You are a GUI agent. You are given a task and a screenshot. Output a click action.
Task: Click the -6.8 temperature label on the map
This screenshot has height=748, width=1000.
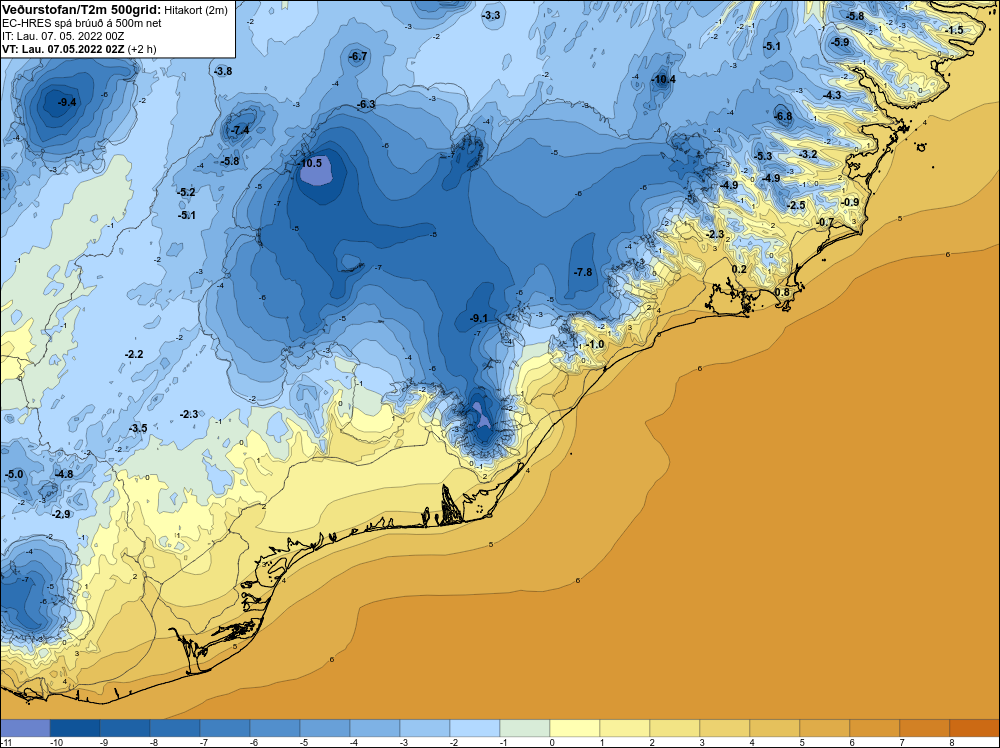click(x=783, y=116)
